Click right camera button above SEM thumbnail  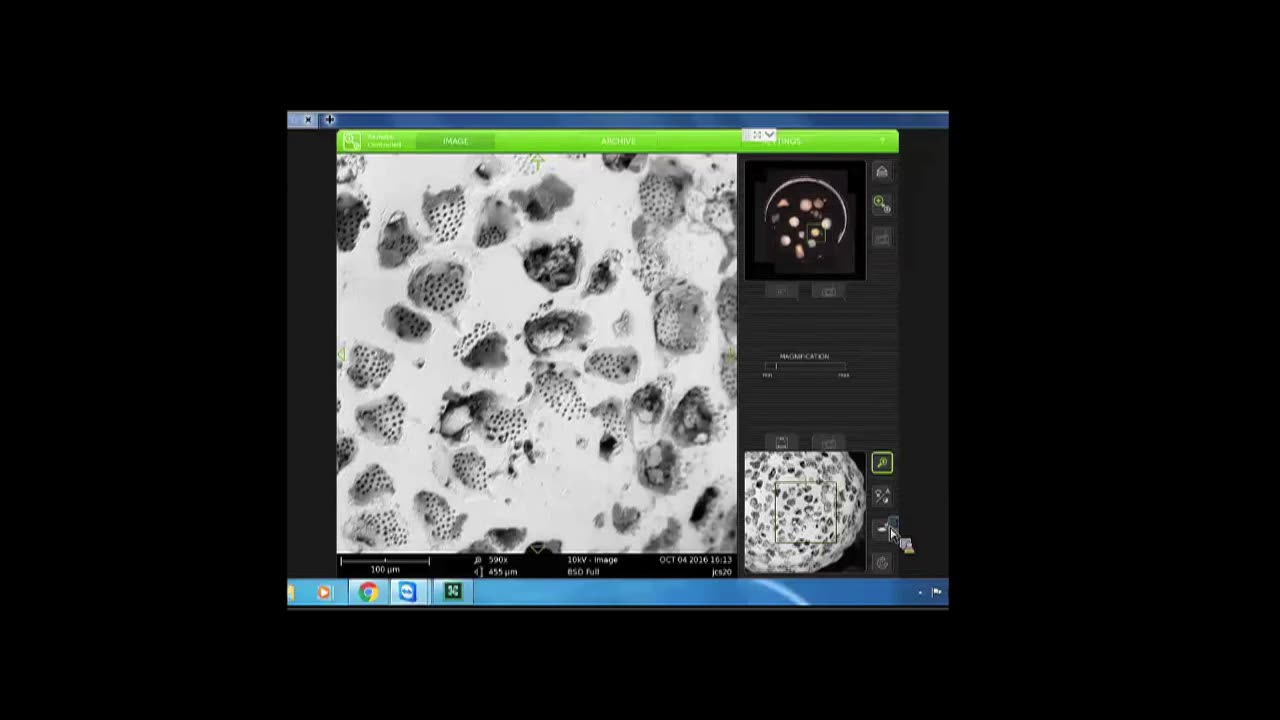tap(828, 442)
